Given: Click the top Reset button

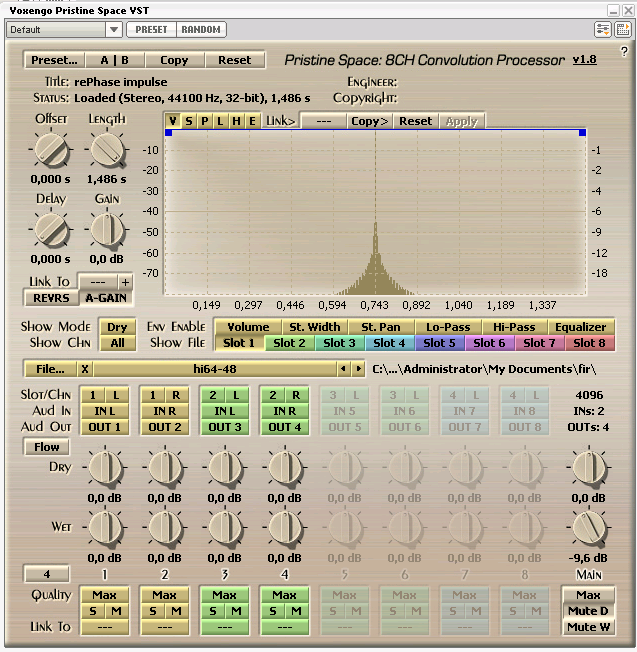Looking at the screenshot, I should click(x=235, y=60).
